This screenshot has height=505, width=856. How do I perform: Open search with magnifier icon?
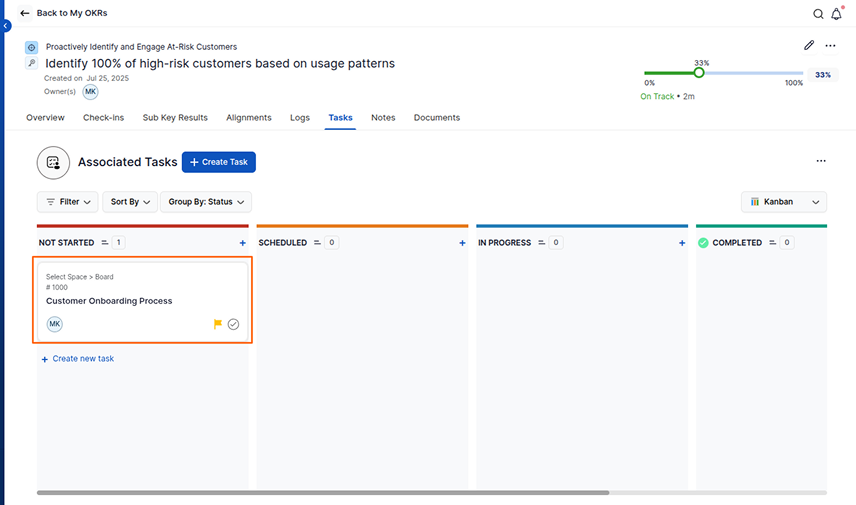click(x=818, y=14)
